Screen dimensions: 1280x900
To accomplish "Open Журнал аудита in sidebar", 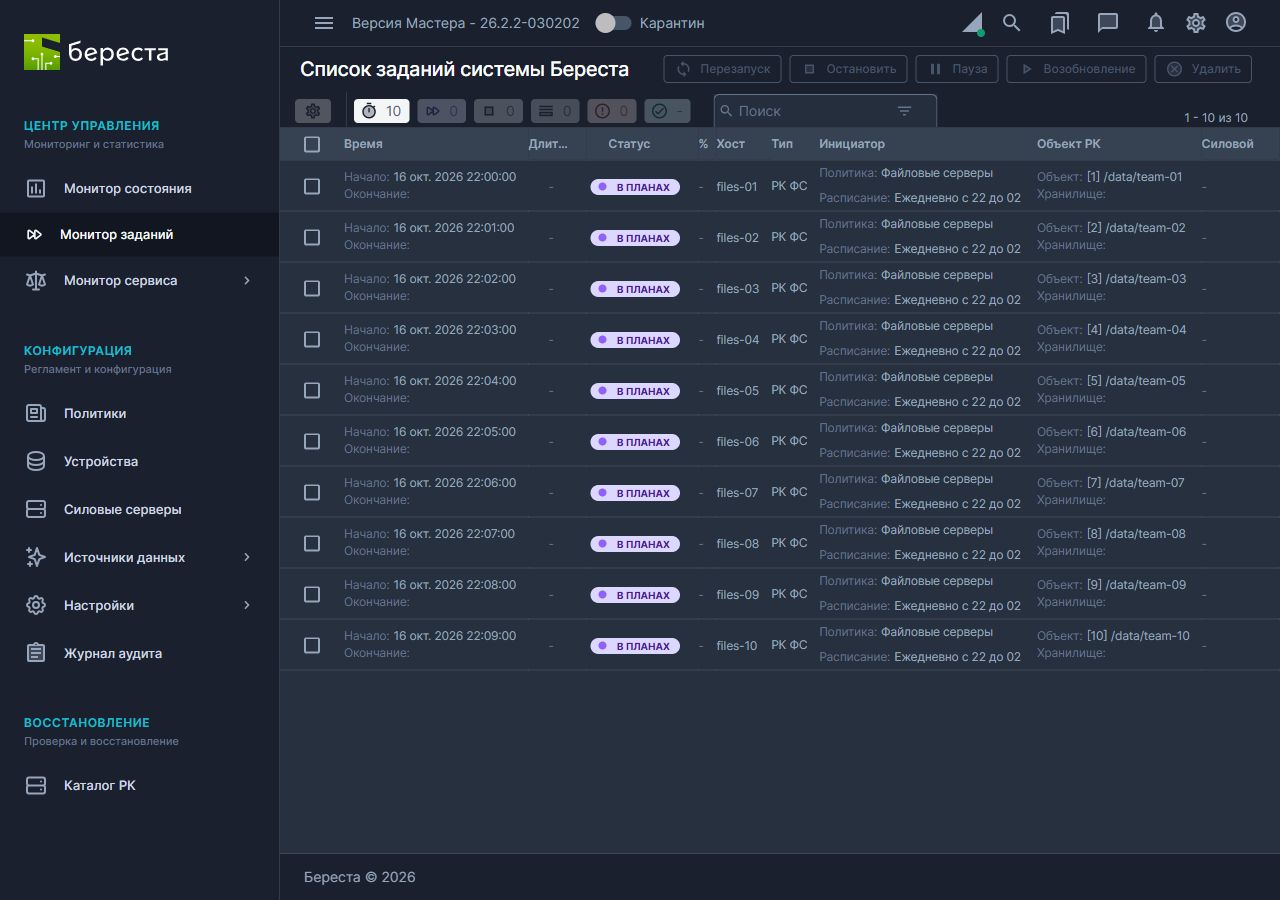I will pos(139,653).
